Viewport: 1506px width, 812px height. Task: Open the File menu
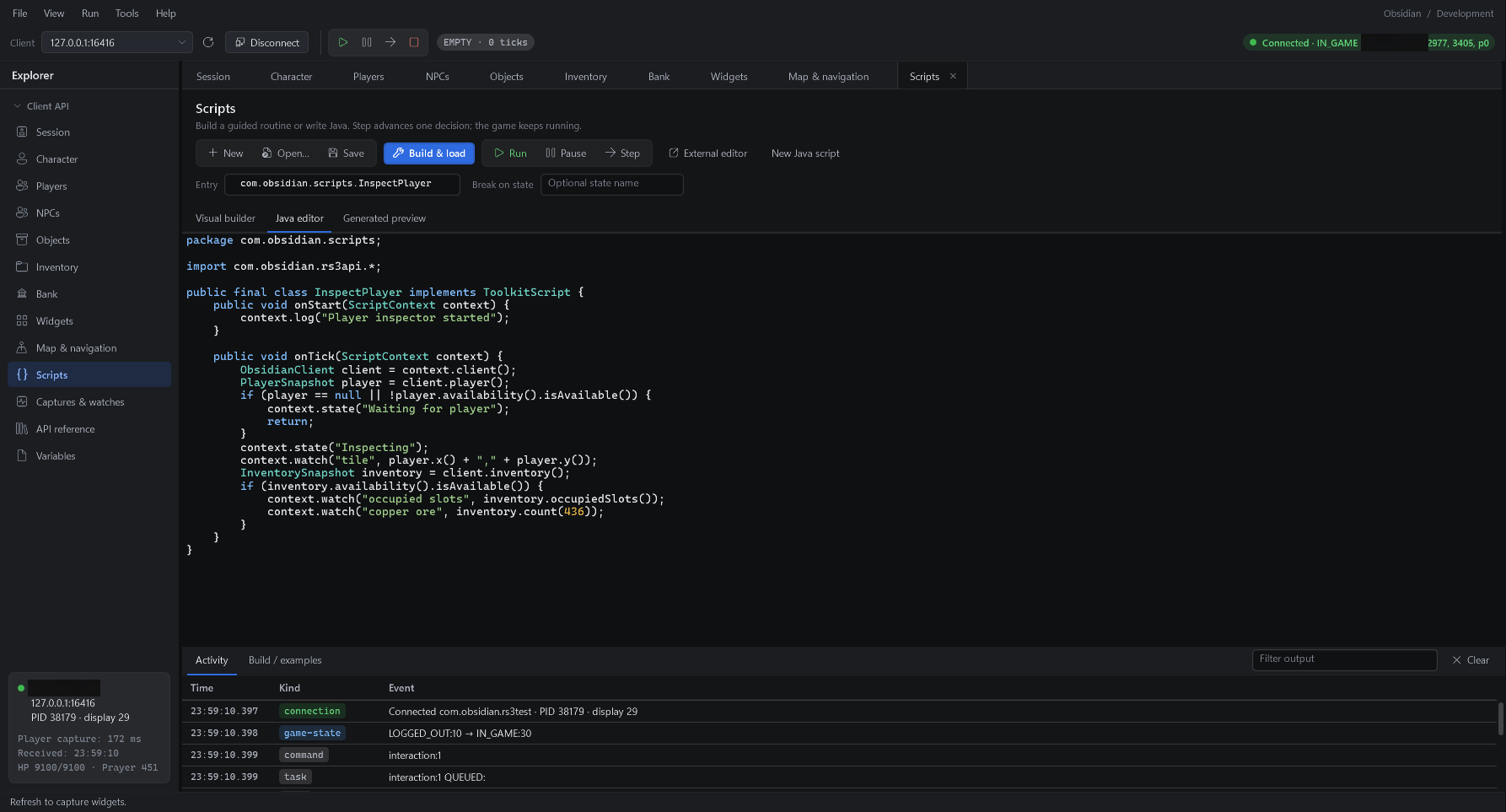point(20,13)
